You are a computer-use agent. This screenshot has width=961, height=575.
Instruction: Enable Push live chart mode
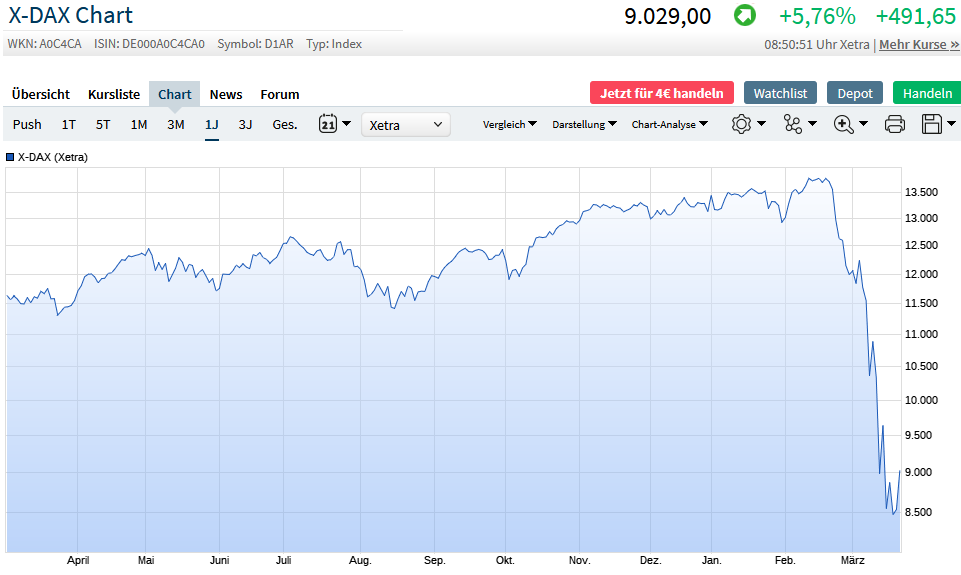[27, 124]
